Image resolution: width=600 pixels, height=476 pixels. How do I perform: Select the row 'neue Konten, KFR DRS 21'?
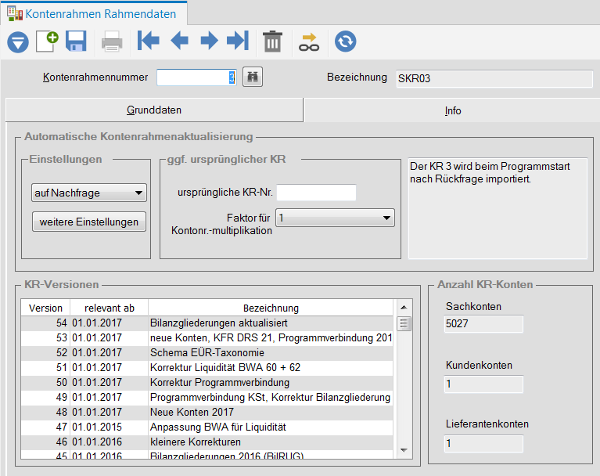tap(207, 338)
